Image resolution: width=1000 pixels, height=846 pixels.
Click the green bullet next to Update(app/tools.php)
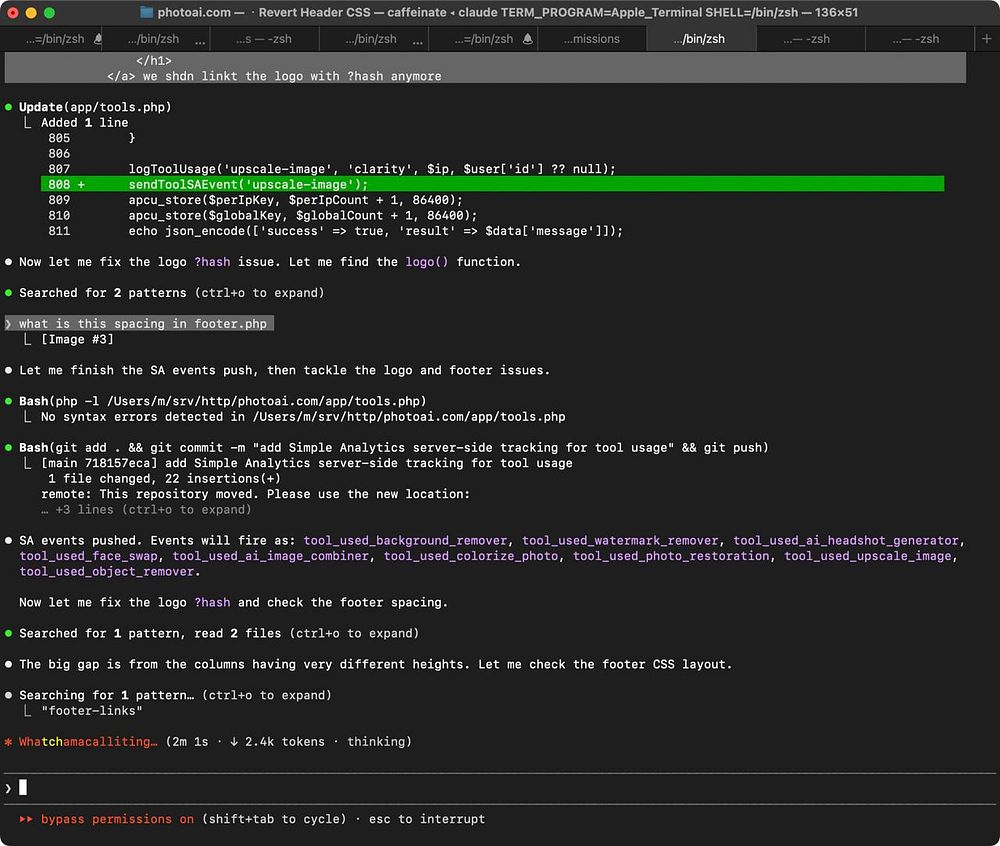click(x=9, y=107)
